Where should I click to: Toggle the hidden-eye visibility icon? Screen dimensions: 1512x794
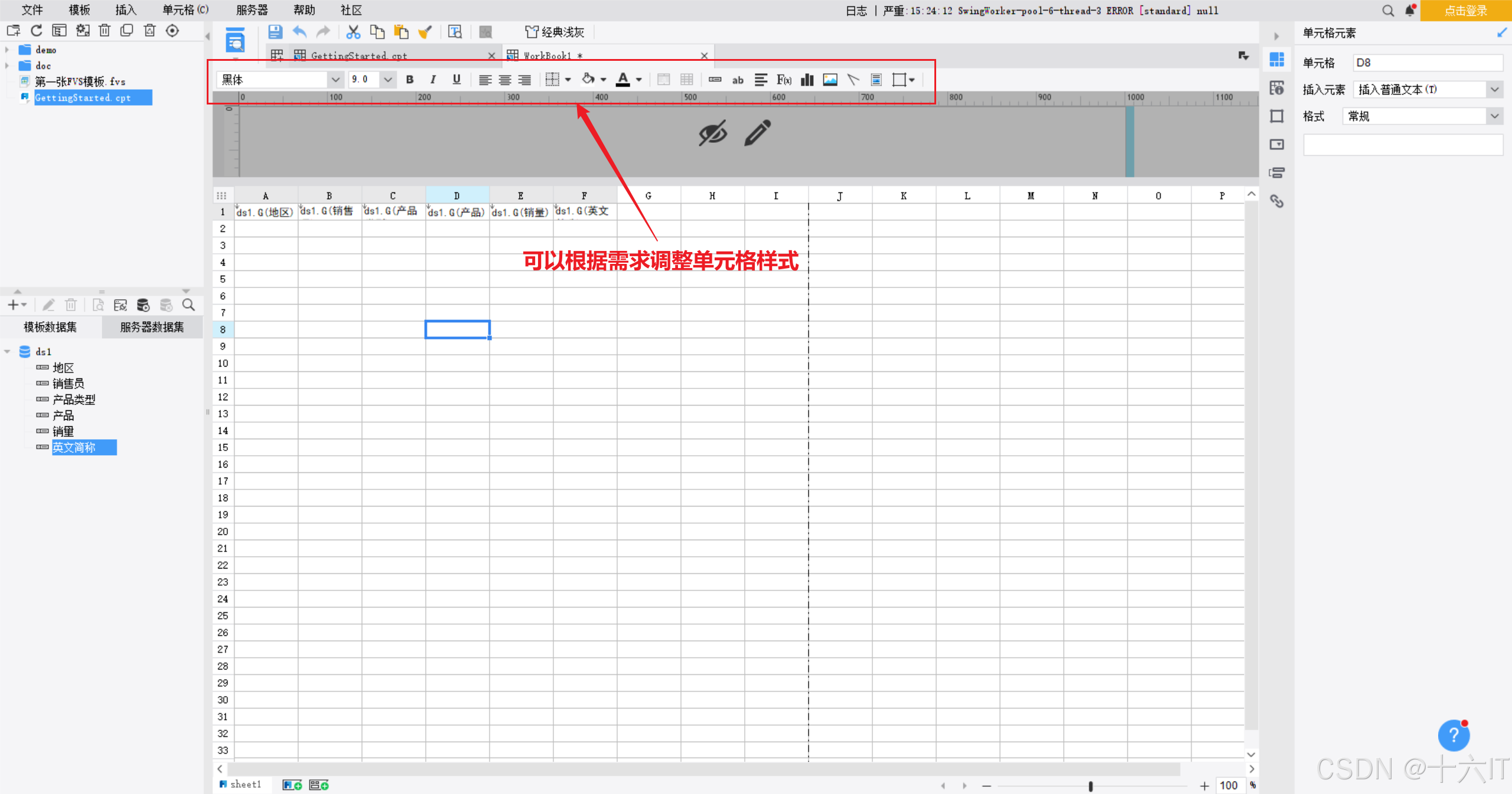click(x=712, y=133)
